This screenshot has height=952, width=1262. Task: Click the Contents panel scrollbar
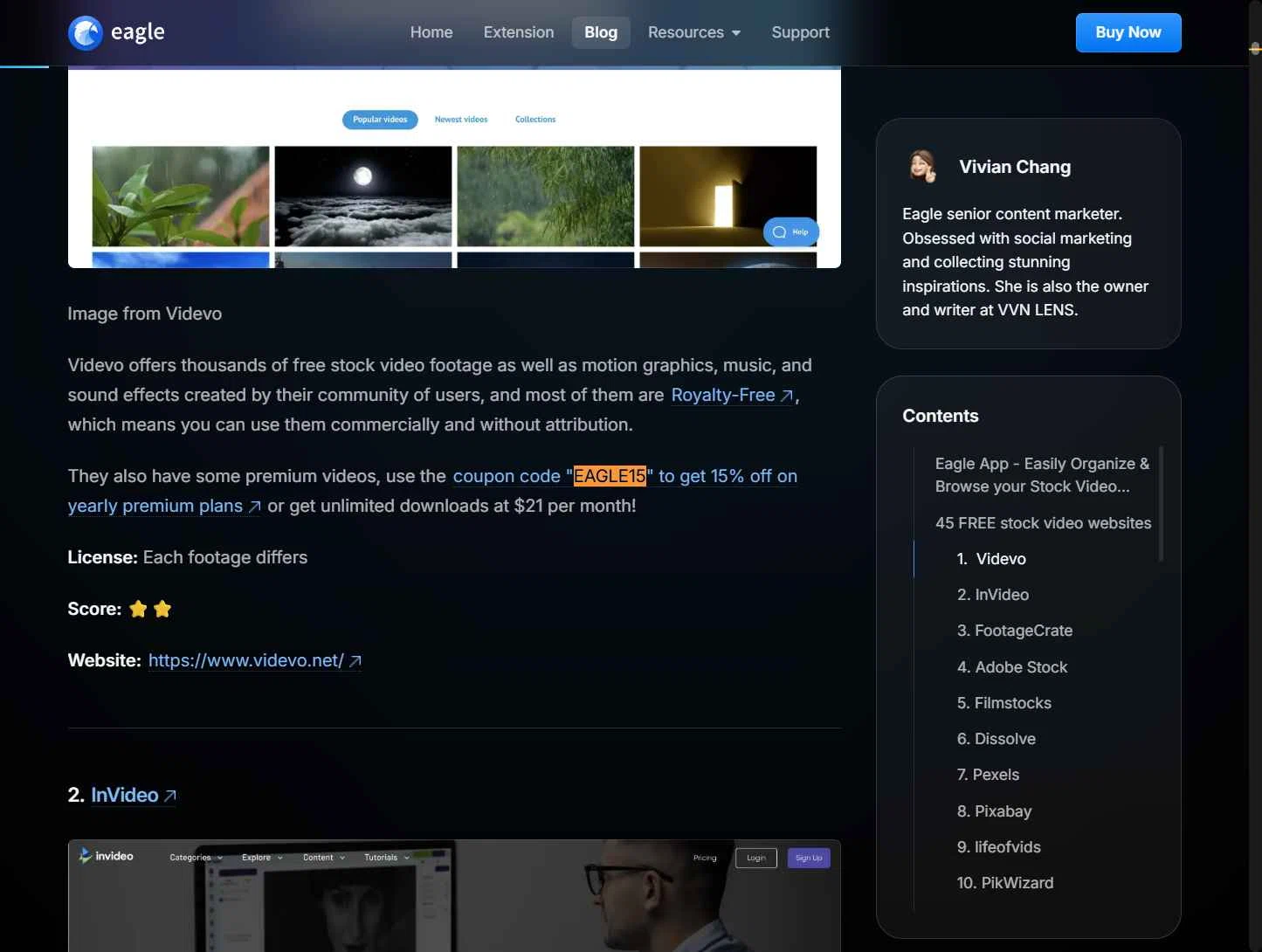(1161, 504)
